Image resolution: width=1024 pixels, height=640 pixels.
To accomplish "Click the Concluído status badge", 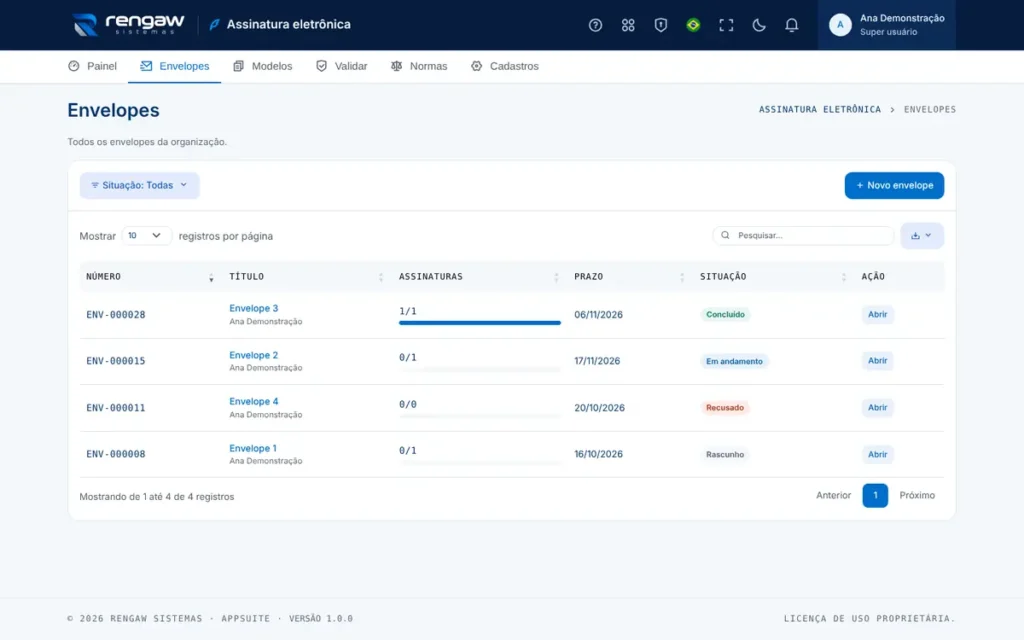I will click(x=725, y=315).
